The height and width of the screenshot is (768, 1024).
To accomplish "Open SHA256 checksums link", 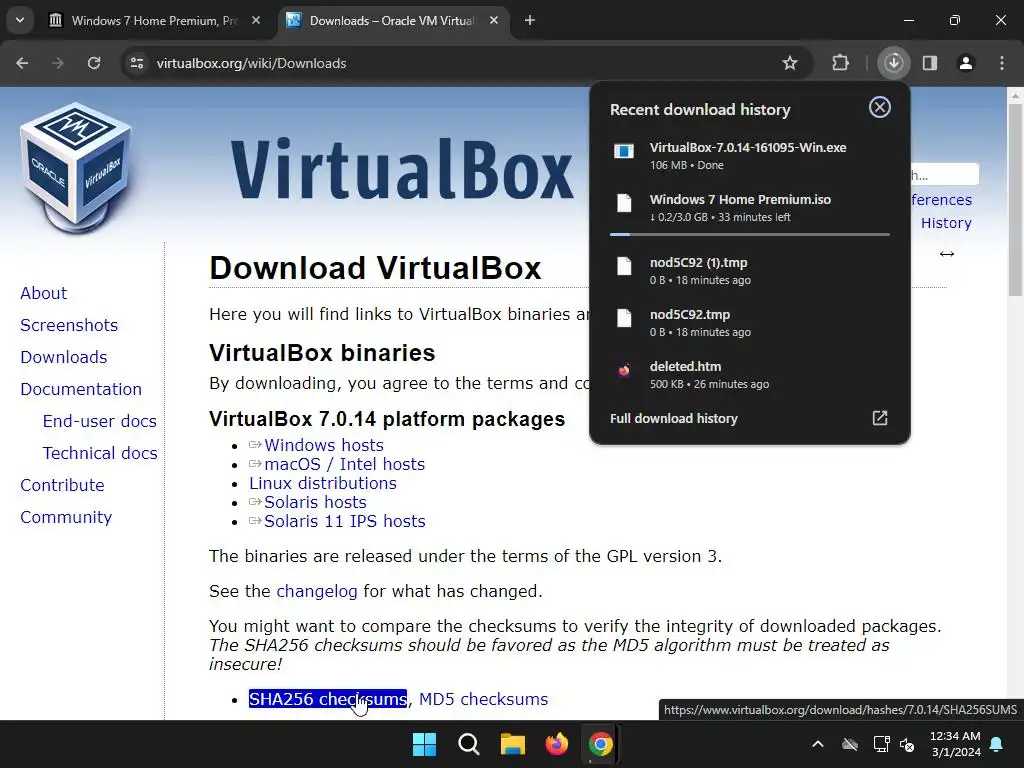I will coord(328,699).
